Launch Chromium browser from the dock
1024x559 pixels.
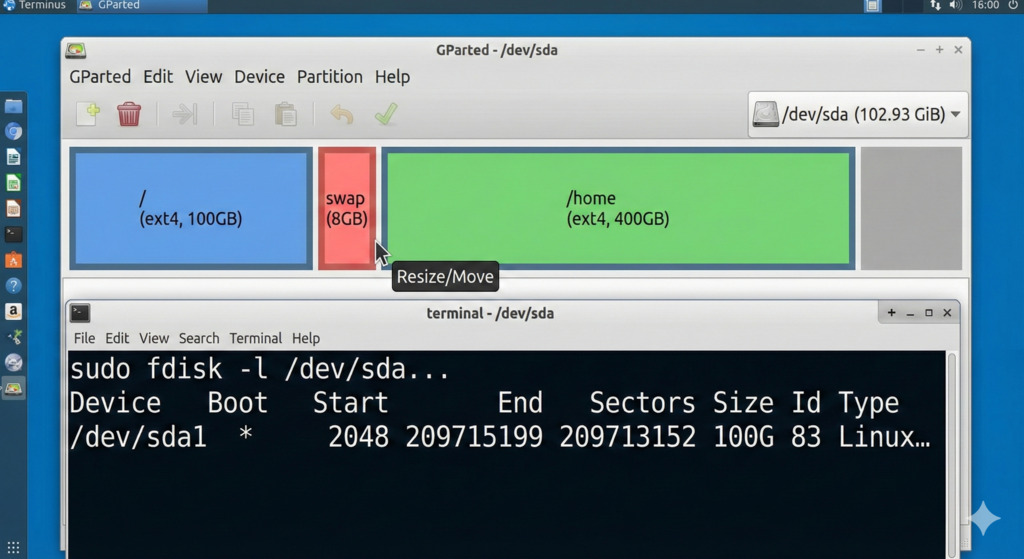tap(13, 131)
